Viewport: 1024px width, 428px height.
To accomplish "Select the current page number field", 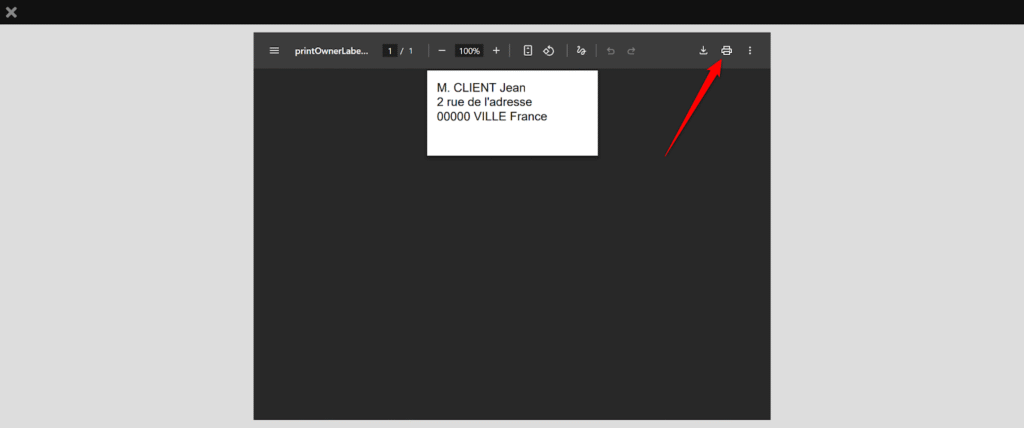I will point(389,51).
